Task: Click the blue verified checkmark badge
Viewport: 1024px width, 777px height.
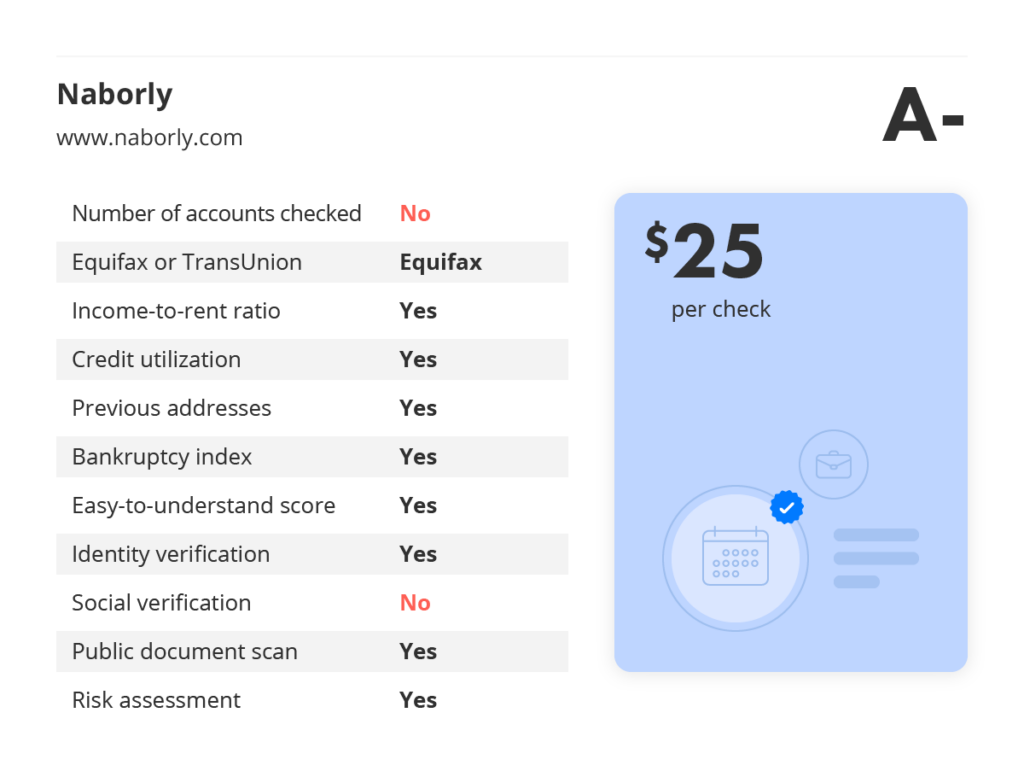Action: (x=787, y=507)
